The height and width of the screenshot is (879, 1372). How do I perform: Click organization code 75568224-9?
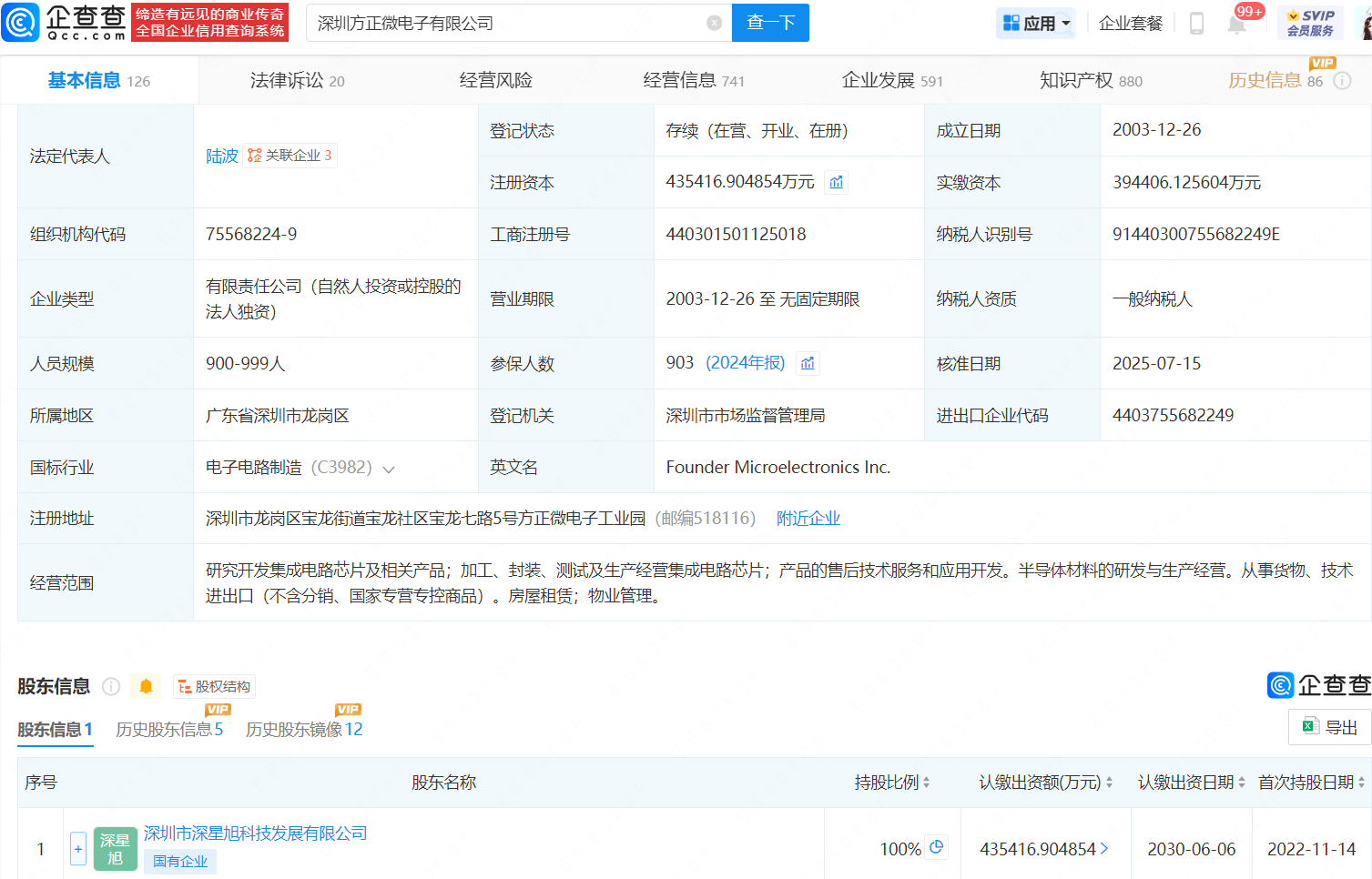pos(251,234)
